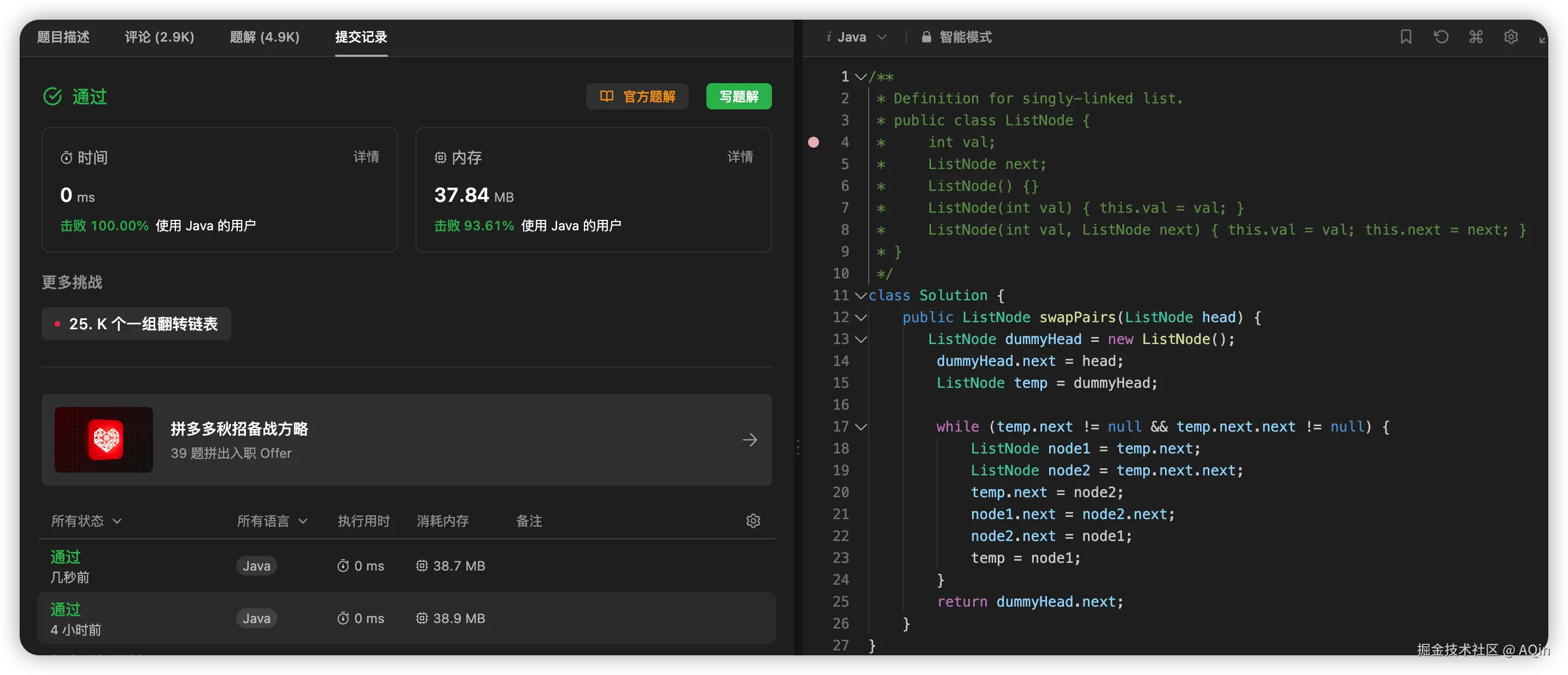Click the arrow on Pinduoduo banner
The width and height of the screenshot is (1568, 675).
pos(750,440)
